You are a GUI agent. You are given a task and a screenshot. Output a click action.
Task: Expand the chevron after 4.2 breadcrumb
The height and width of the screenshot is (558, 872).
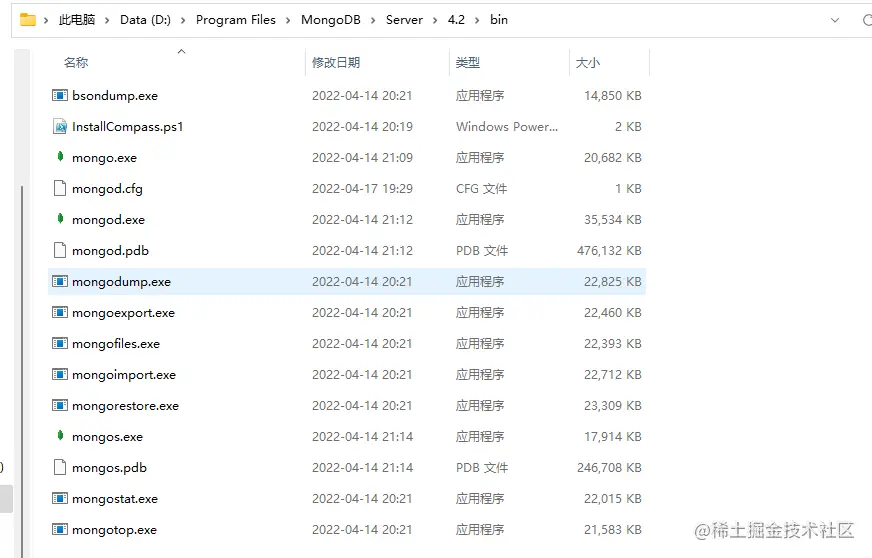click(x=477, y=20)
